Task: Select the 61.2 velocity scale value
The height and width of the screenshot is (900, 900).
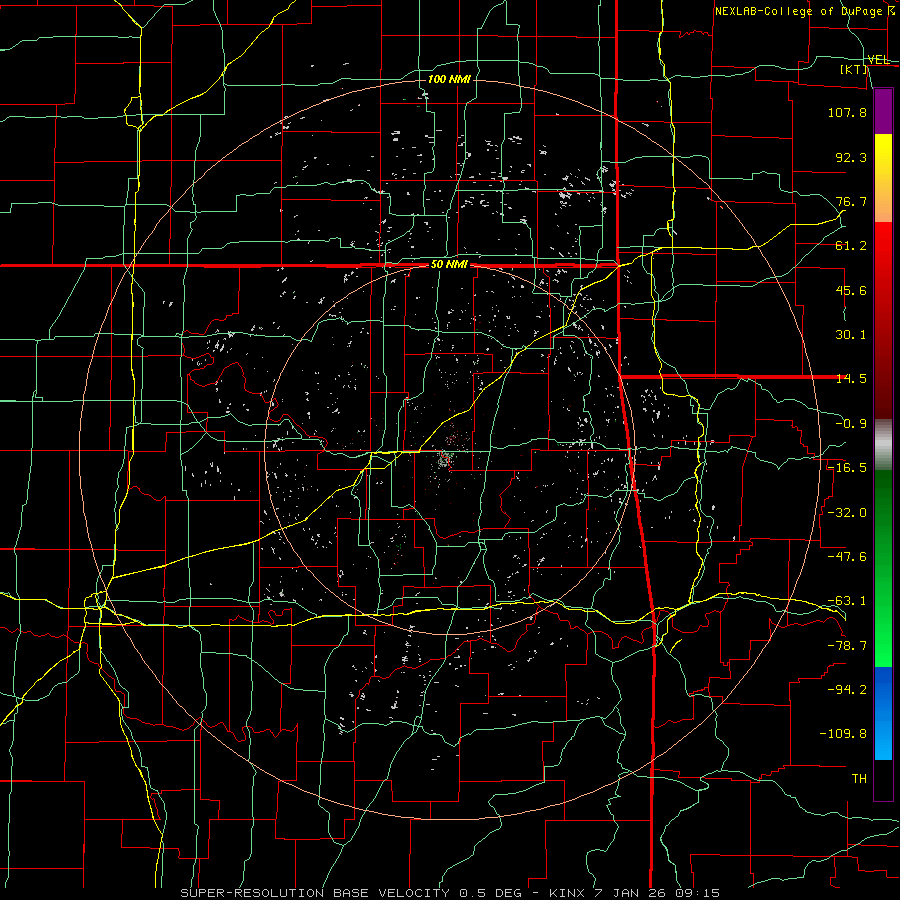Action: click(x=851, y=246)
